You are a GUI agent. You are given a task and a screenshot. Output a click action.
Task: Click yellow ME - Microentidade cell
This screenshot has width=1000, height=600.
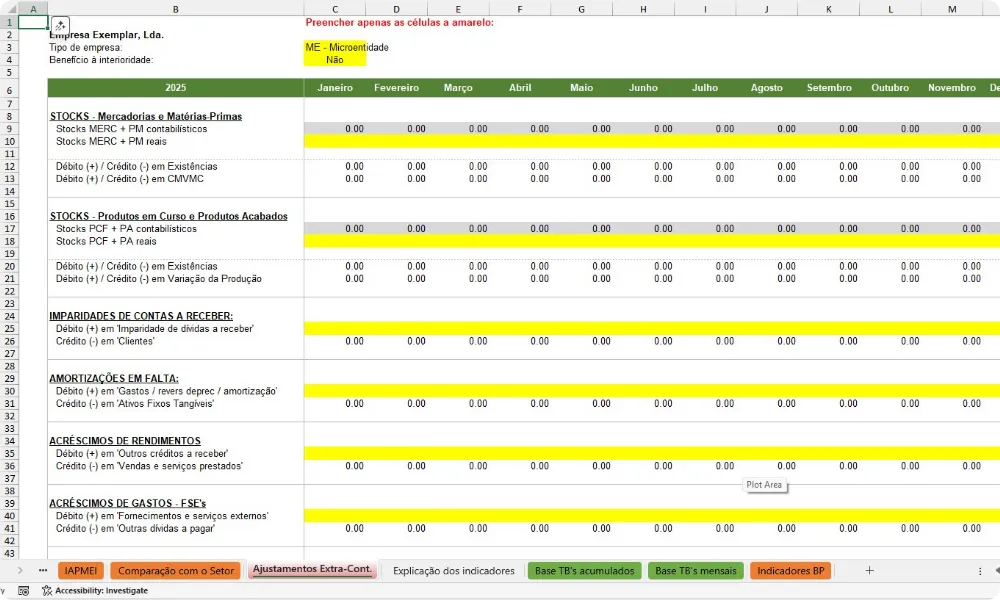[x=335, y=47]
